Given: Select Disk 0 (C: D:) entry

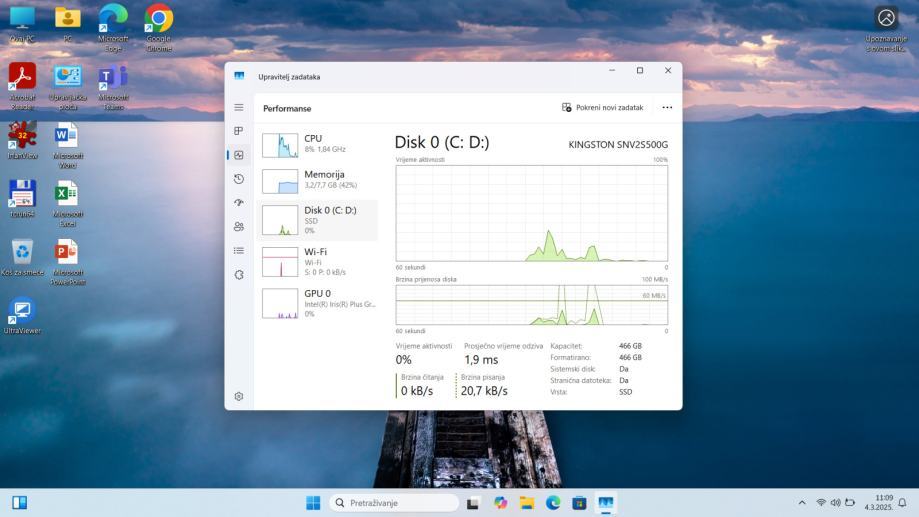Looking at the screenshot, I should point(317,220).
